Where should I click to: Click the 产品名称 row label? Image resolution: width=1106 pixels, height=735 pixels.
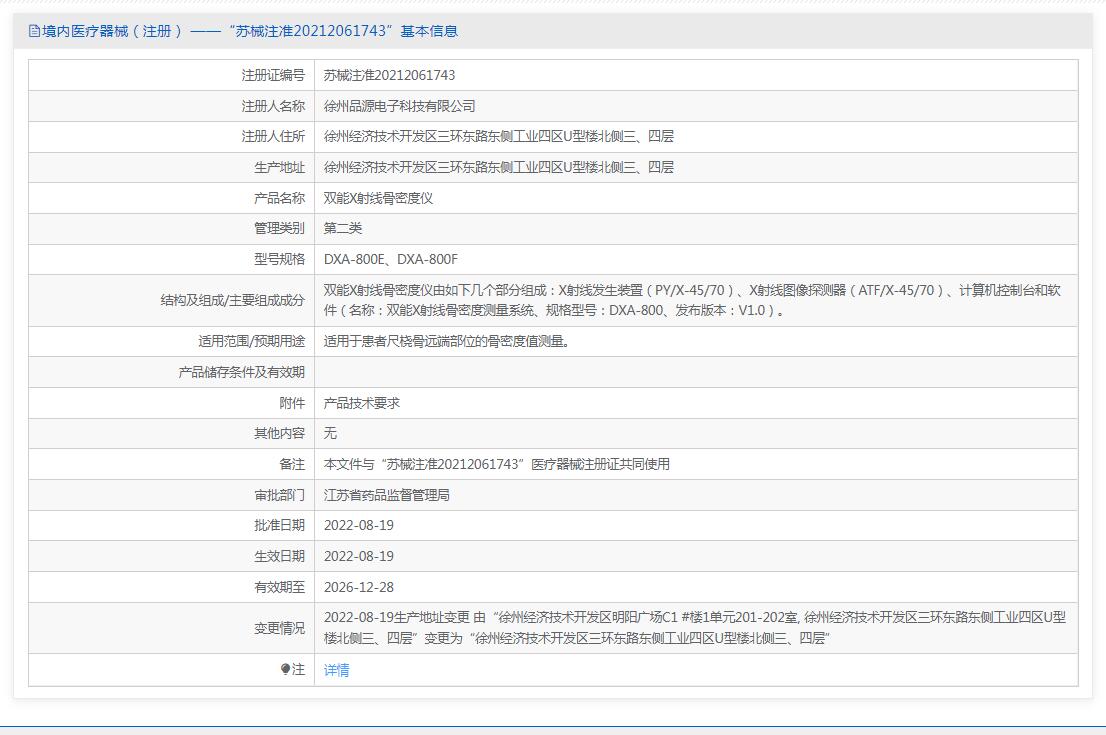pos(279,198)
